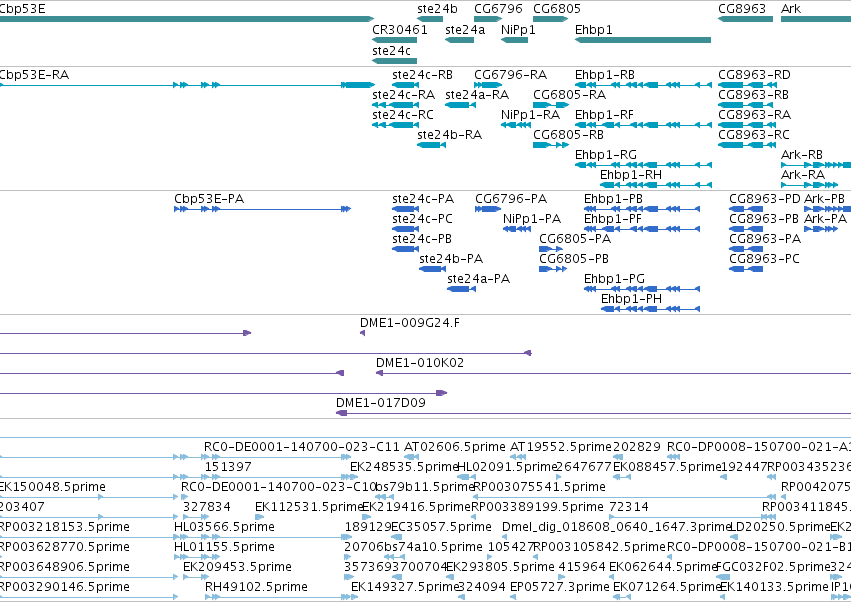Select the Cbp53E gene label
Screen dimensions: 851x602
[x=22, y=9]
